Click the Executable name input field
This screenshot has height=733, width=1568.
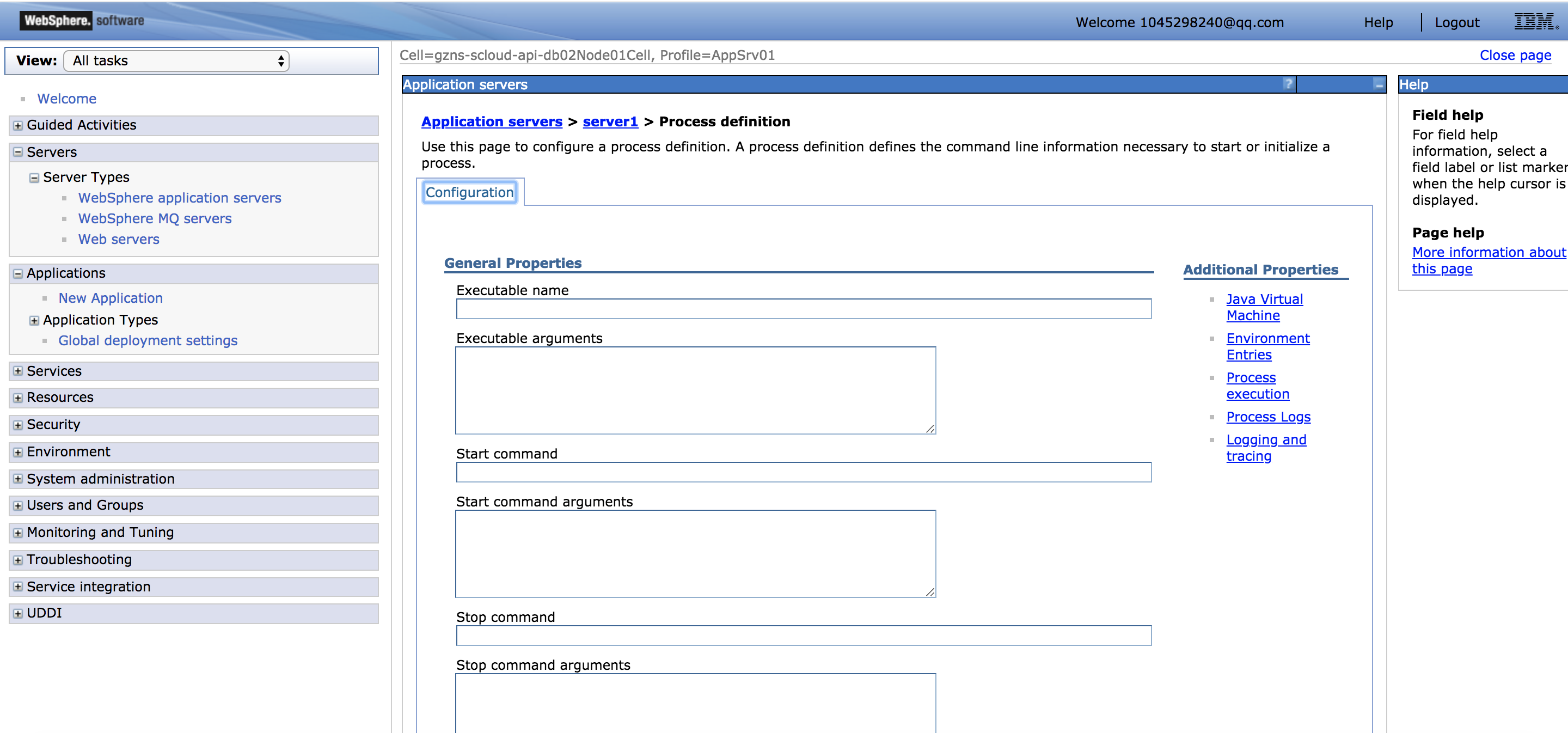click(804, 309)
